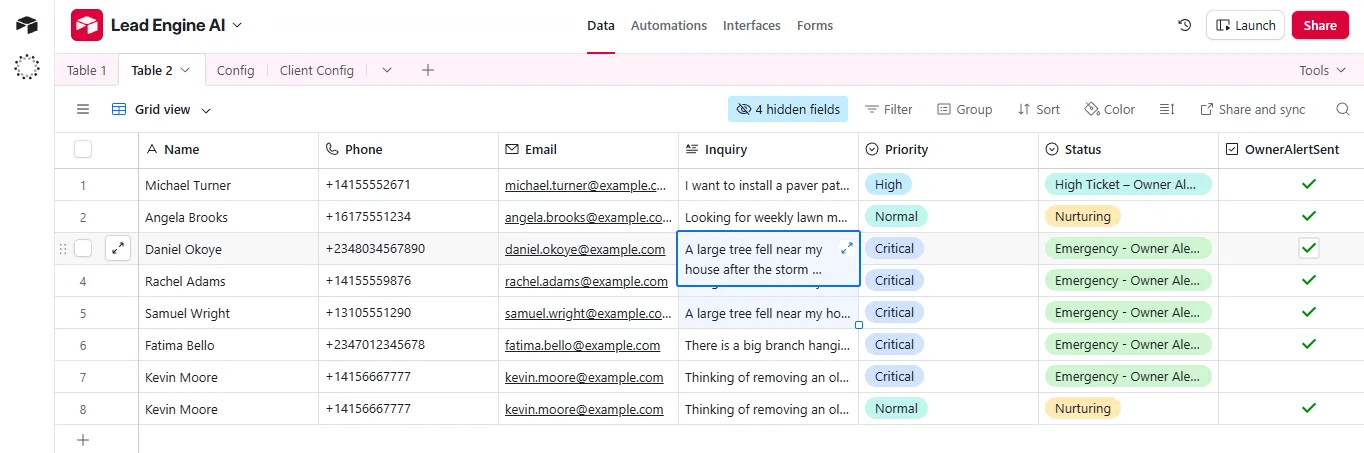Open the Filter tool

pos(888,109)
